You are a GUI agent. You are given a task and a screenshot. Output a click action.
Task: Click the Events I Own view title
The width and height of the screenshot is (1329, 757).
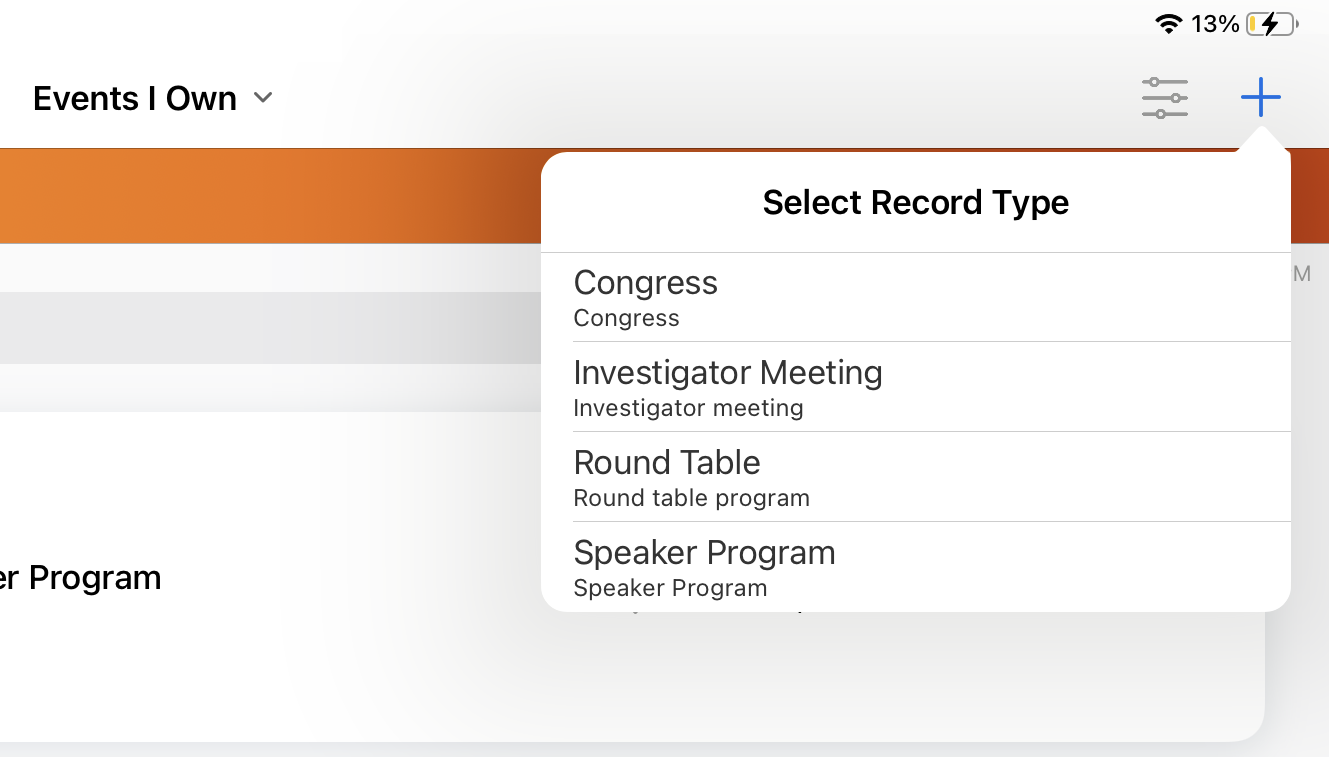pos(135,98)
